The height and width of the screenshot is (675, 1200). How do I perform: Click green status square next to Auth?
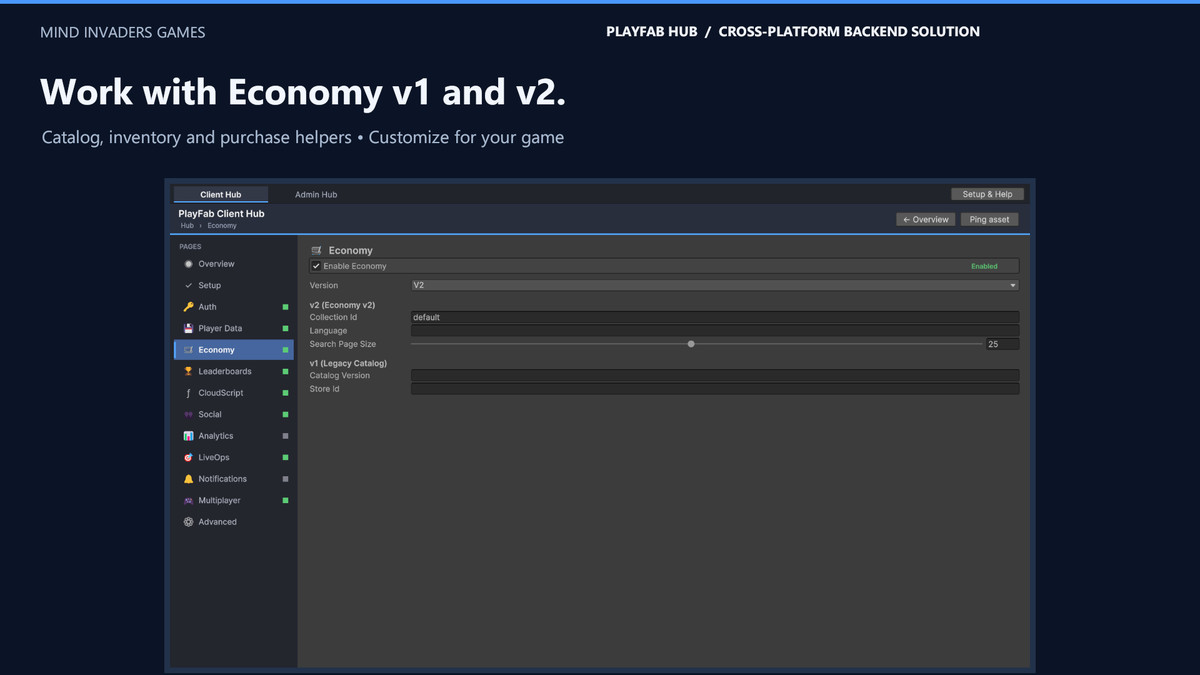pos(285,307)
